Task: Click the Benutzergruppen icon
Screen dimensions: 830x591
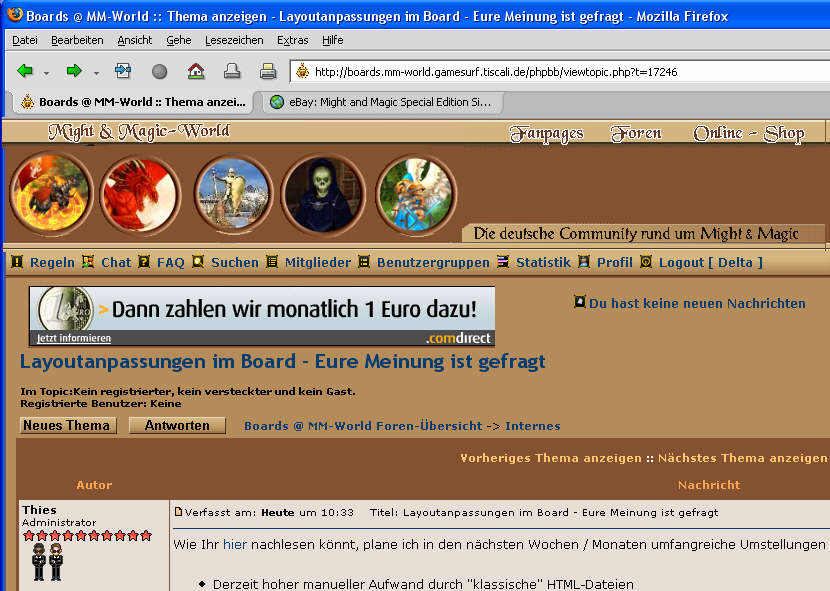Action: tap(364, 262)
